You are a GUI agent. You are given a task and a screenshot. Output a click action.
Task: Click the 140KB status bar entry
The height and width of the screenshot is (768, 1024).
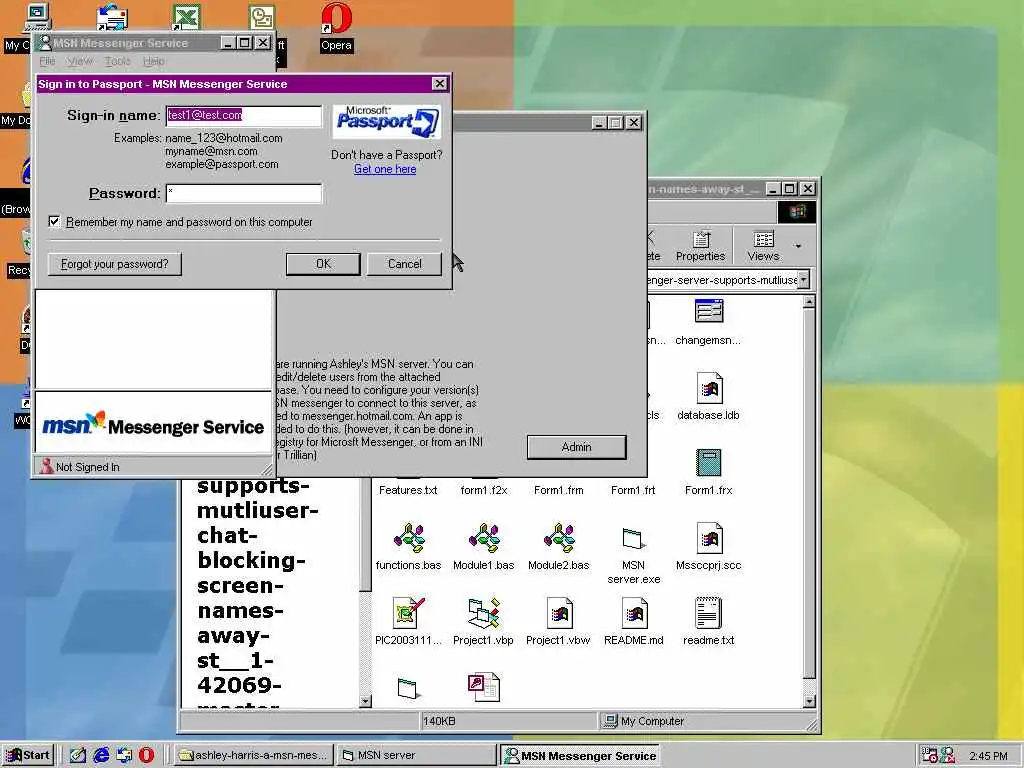coord(508,721)
